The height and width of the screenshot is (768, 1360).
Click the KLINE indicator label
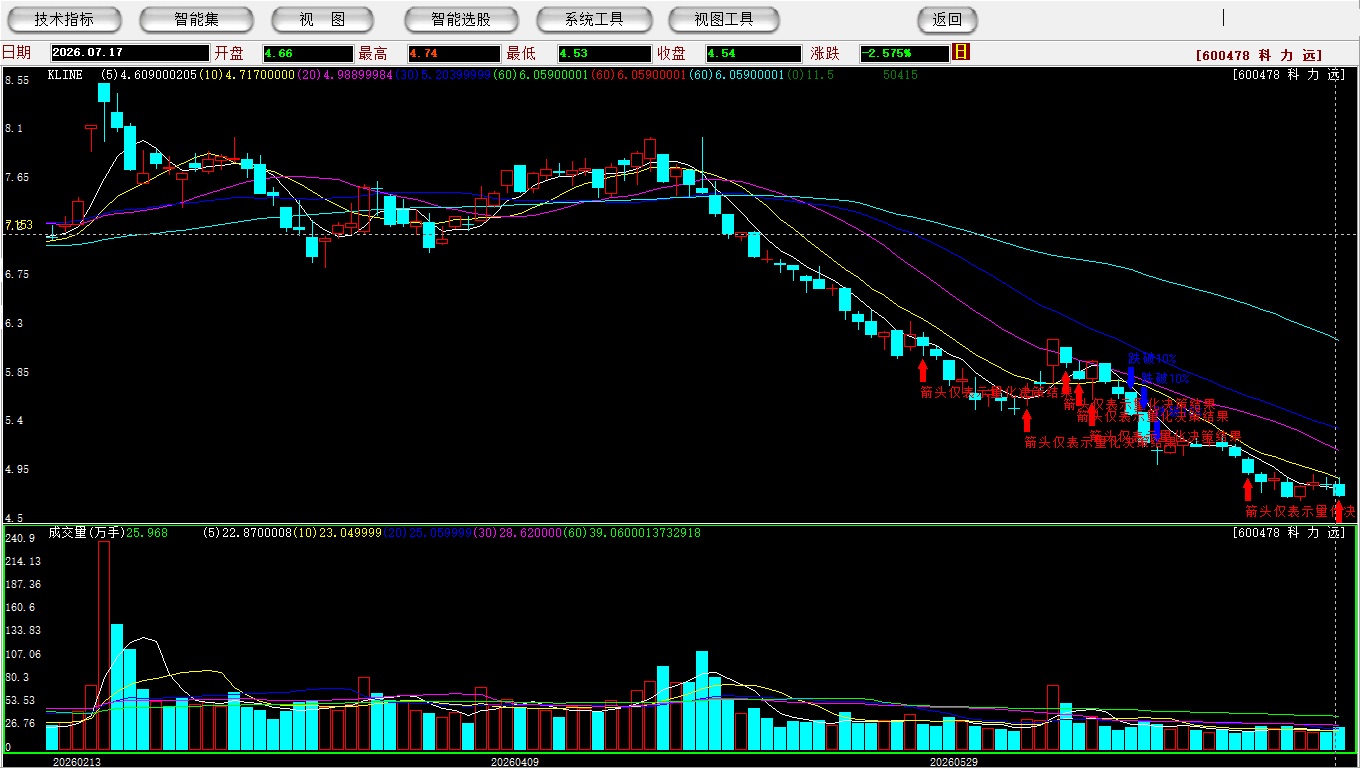(x=67, y=75)
